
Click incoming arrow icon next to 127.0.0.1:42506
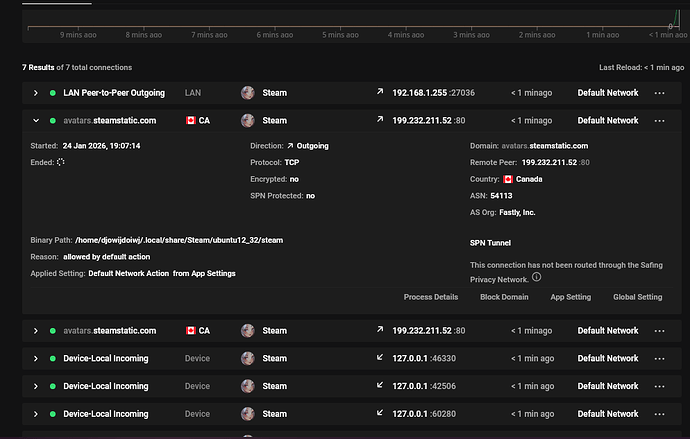pos(380,386)
